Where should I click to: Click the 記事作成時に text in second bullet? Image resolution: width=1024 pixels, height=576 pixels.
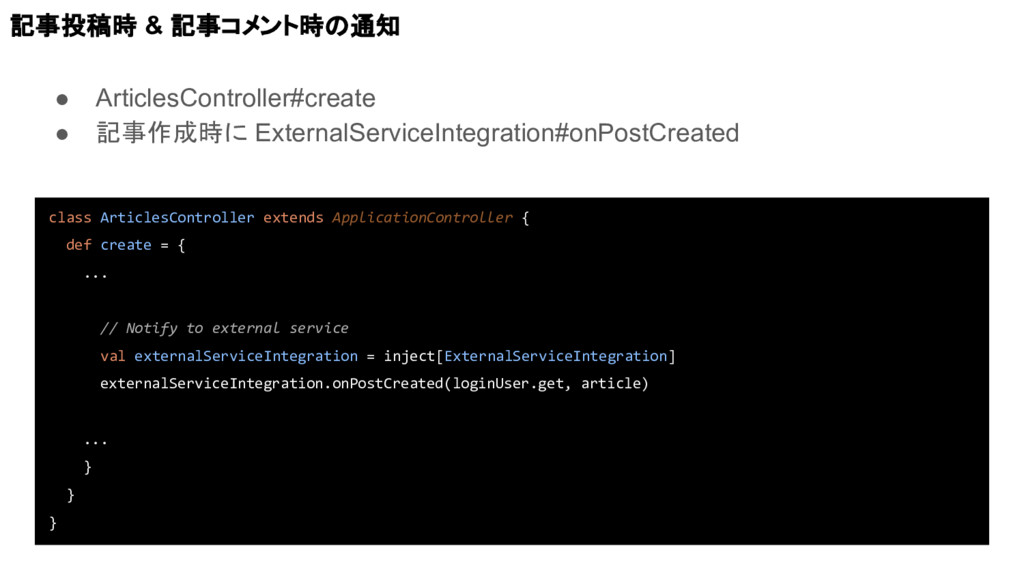(172, 133)
